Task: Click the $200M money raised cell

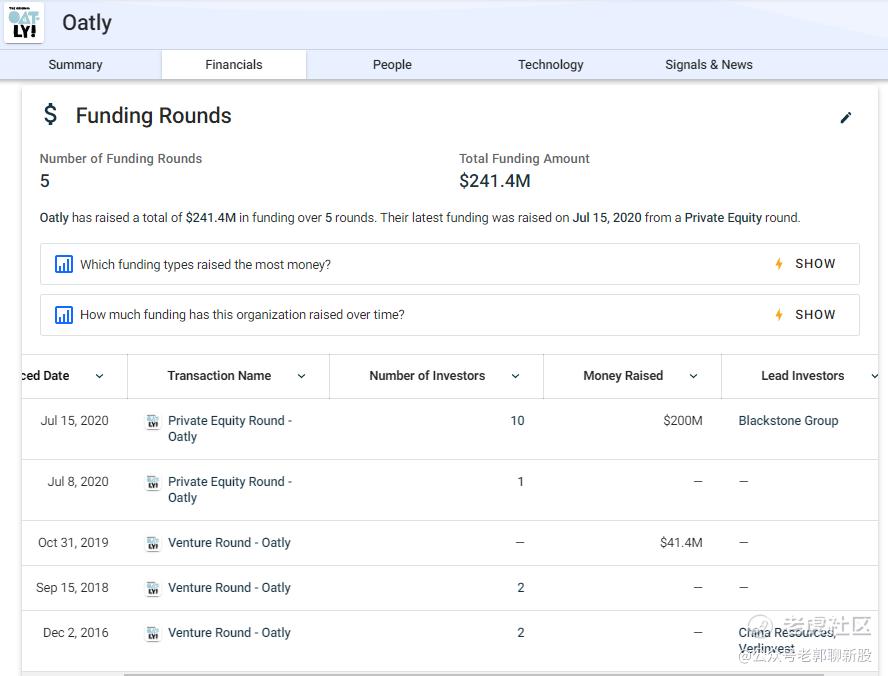Action: click(682, 421)
